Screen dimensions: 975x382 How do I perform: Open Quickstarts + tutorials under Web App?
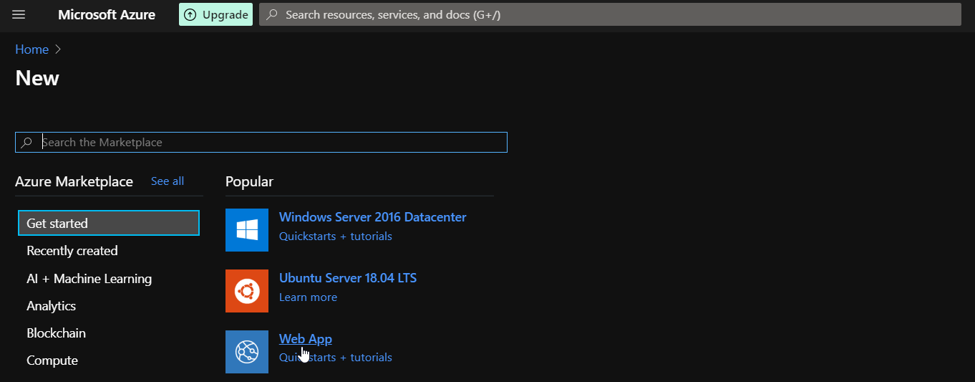(x=335, y=358)
